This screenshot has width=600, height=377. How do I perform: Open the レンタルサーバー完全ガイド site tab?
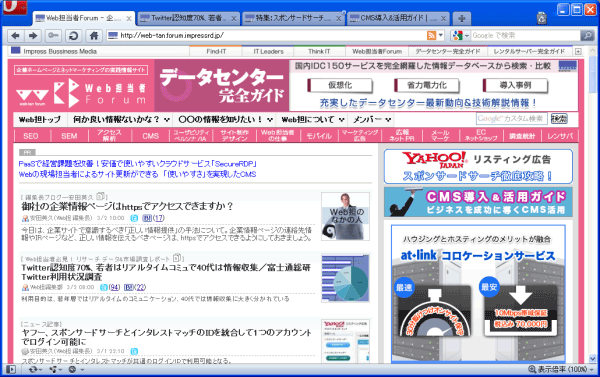529,51
